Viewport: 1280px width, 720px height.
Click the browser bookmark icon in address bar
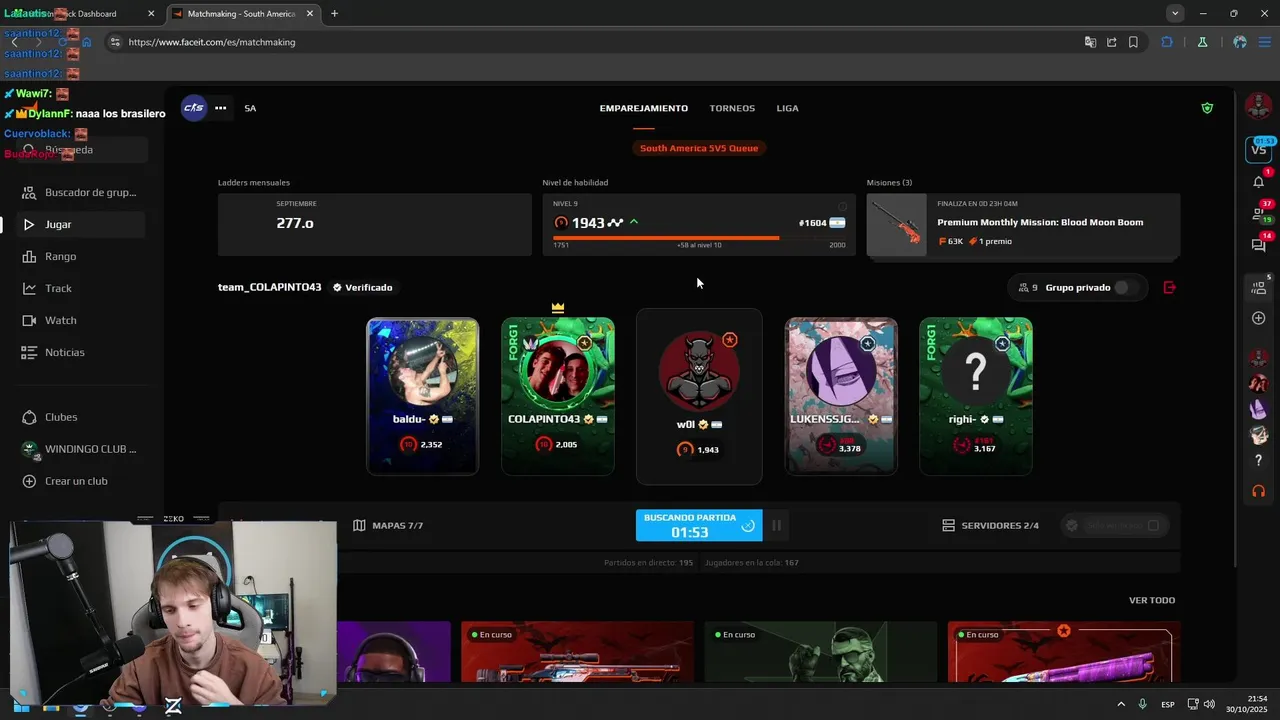(x=1133, y=42)
